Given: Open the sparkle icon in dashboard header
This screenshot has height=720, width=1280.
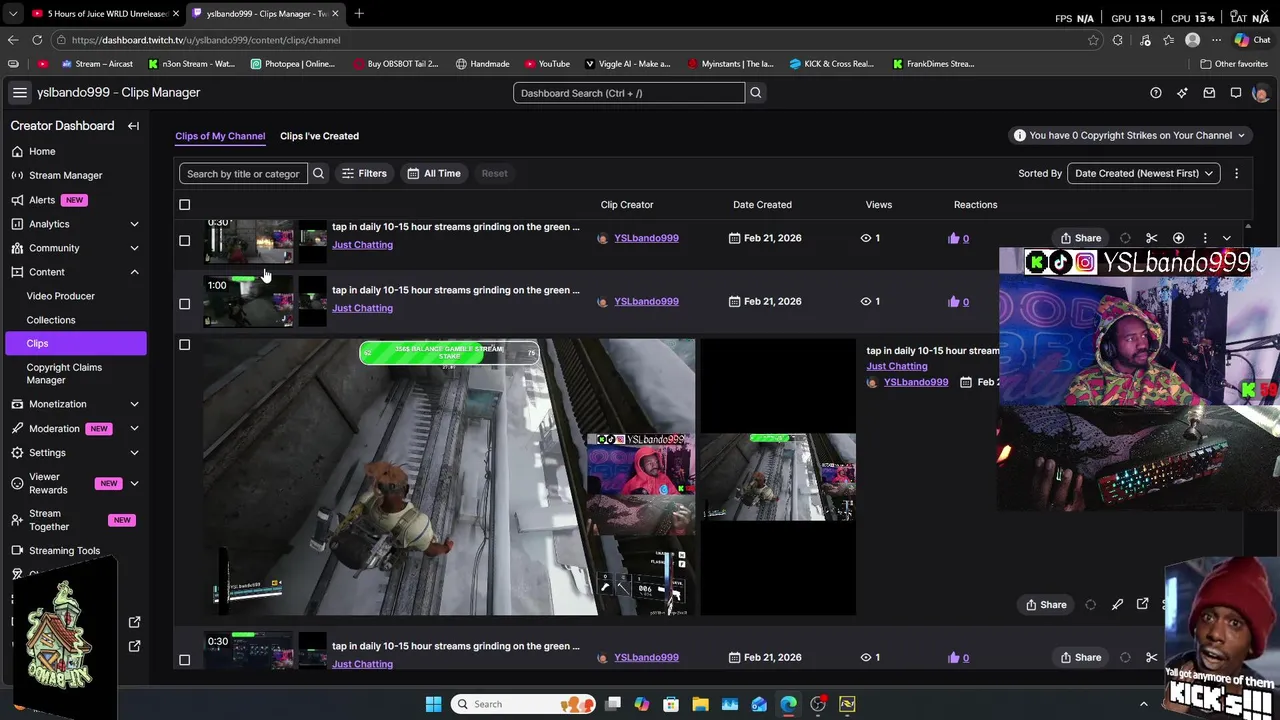Looking at the screenshot, I should (1182, 93).
